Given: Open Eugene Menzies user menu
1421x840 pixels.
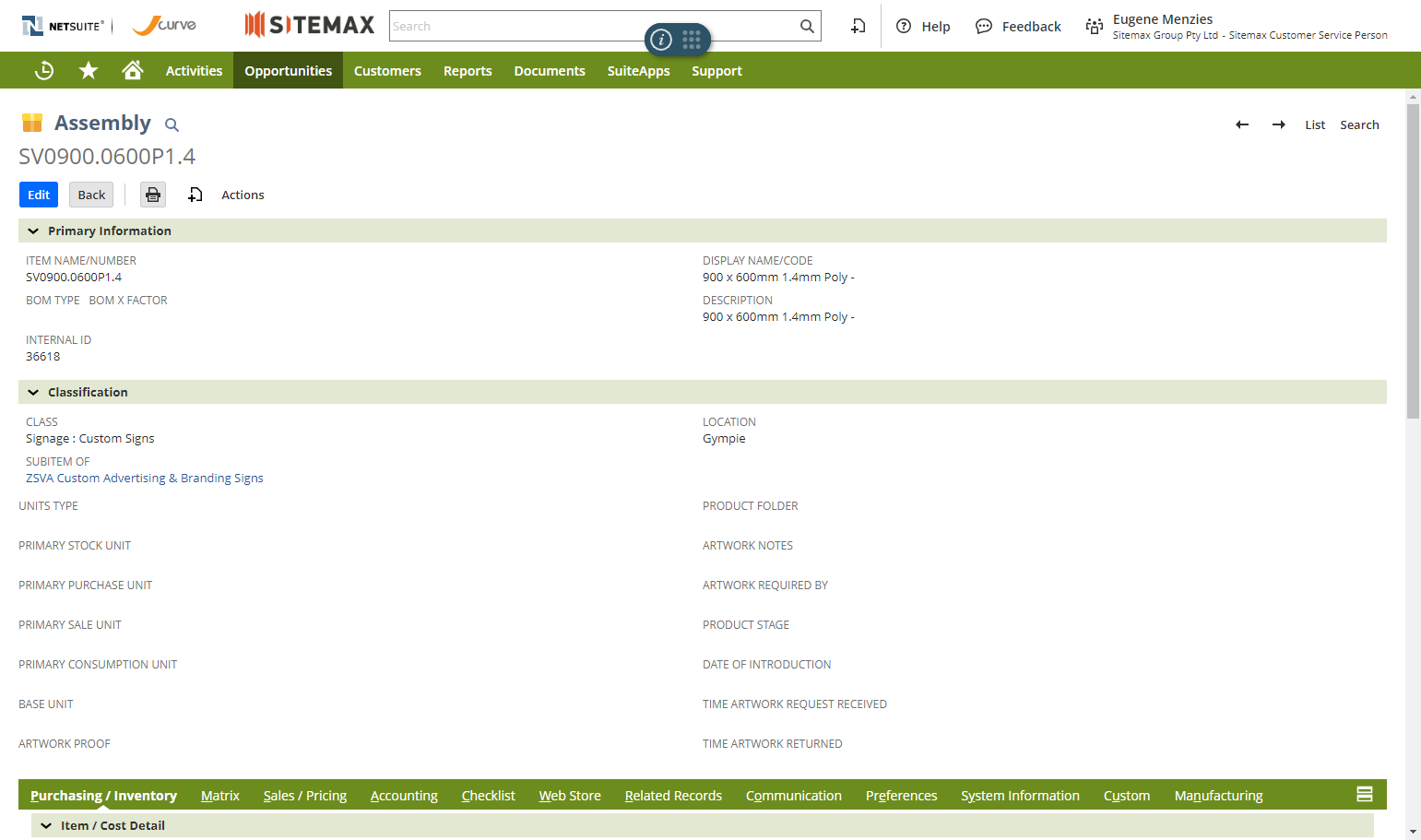Looking at the screenshot, I should point(1249,26).
